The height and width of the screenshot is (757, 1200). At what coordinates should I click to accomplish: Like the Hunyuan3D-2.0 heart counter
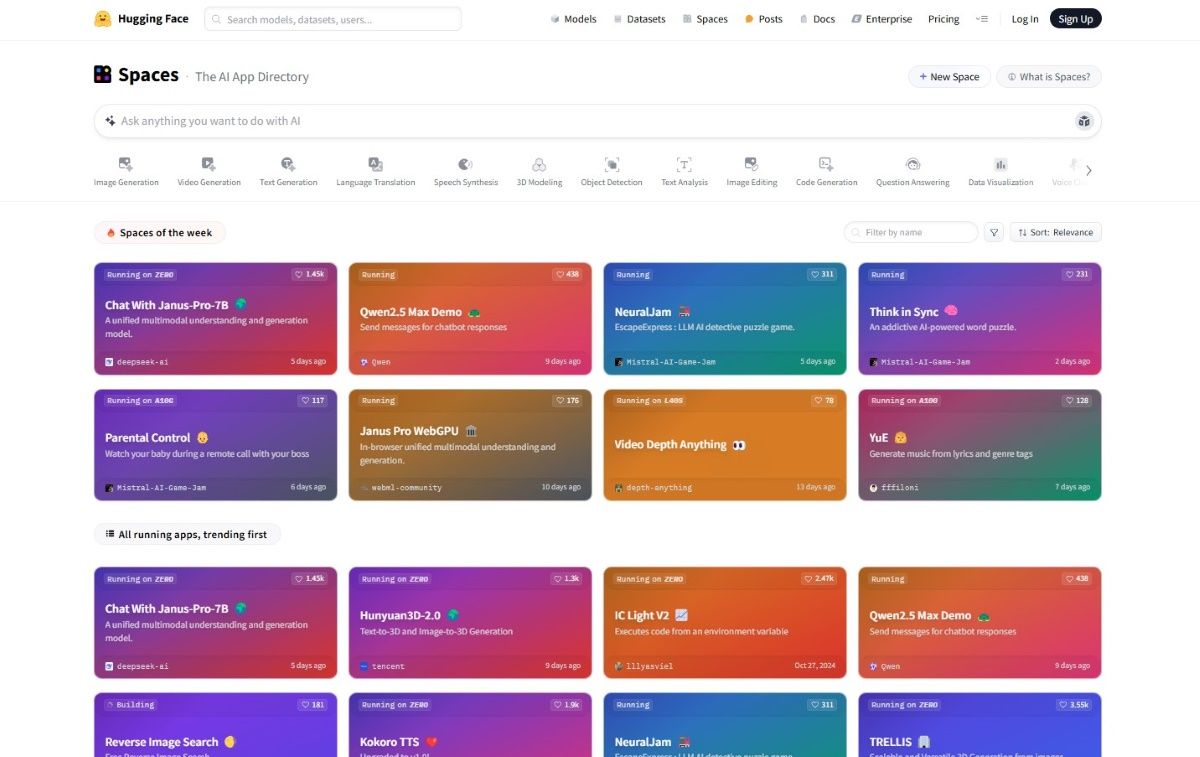tap(566, 578)
